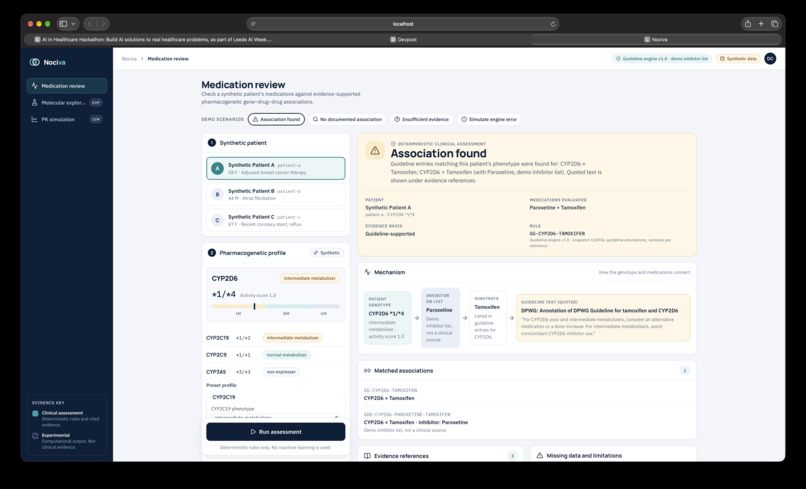This screenshot has height=489, width=806.
Task: Click the Run assessment button
Action: tap(276, 432)
